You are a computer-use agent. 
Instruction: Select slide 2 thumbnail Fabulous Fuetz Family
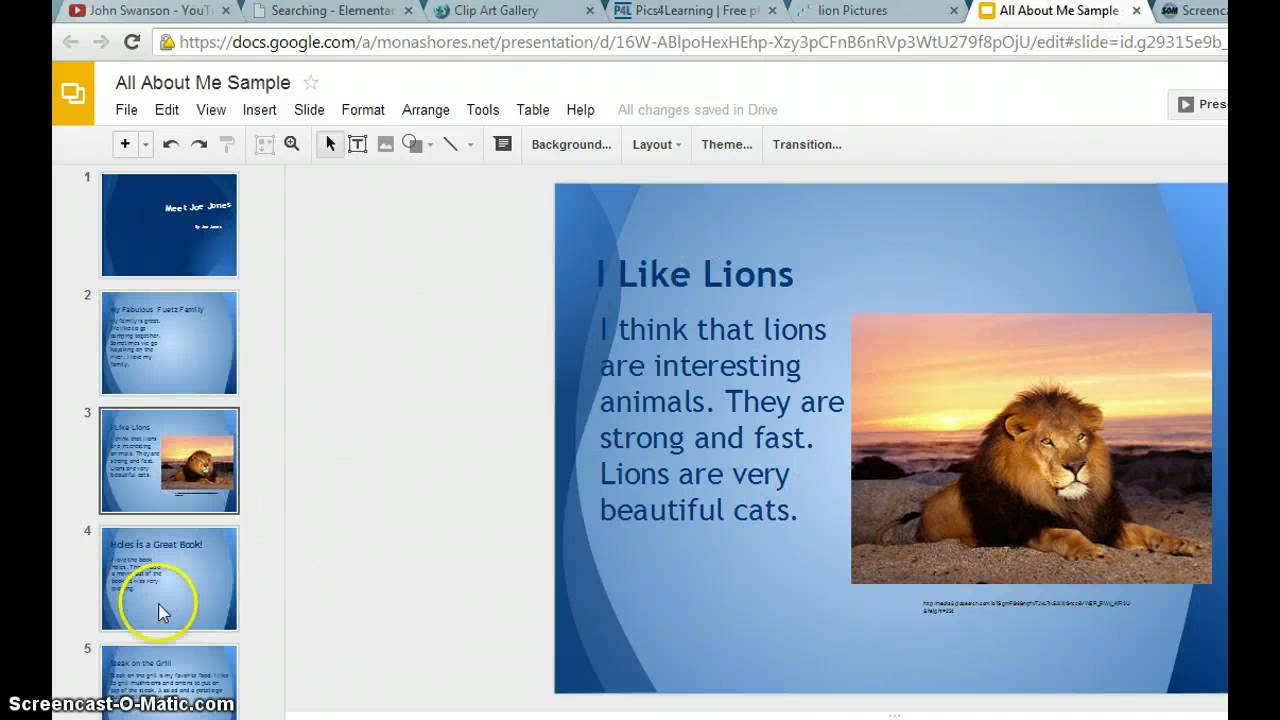click(169, 342)
